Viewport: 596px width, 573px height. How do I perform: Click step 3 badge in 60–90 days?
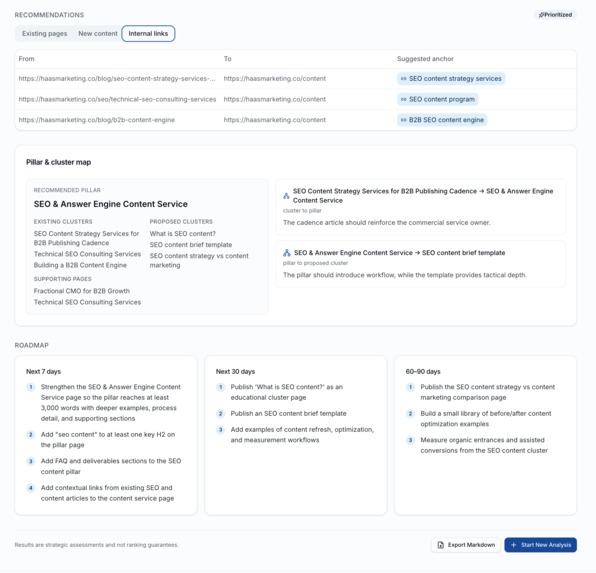pos(410,440)
